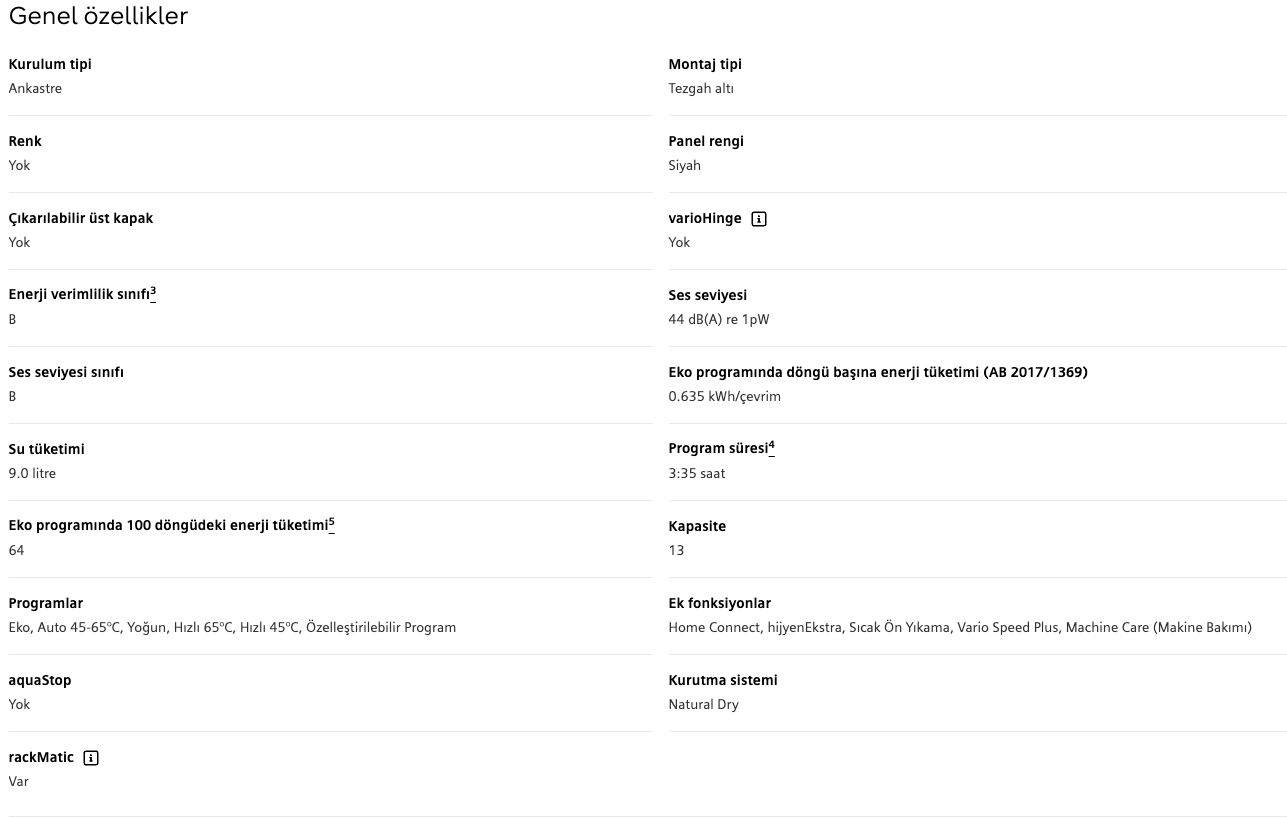Click the Montaj tipi value Tezgah altı
1287x819 pixels.
coord(701,88)
